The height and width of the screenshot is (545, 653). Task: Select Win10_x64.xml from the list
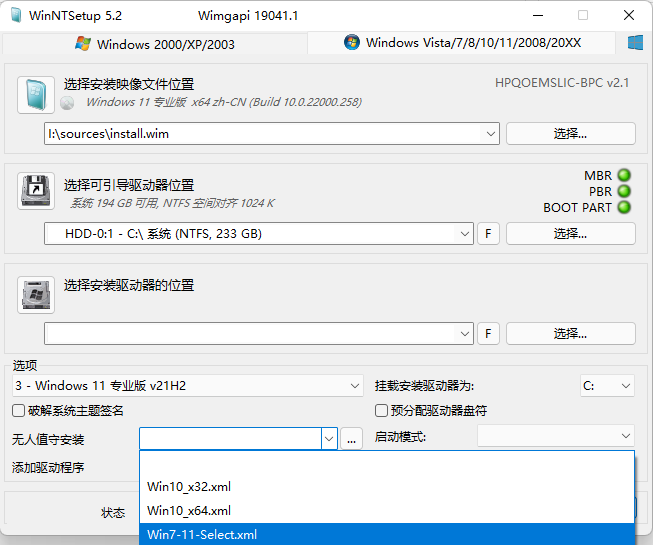(x=387, y=510)
